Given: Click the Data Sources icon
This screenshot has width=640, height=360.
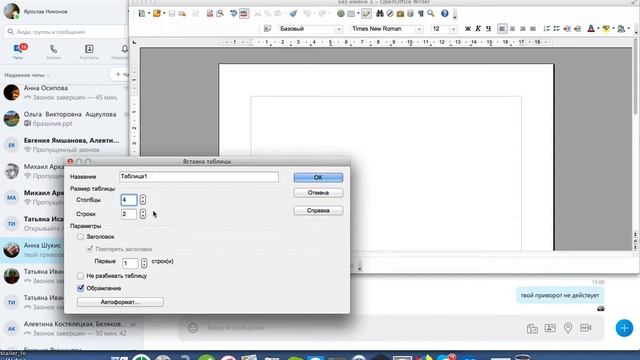Looking at the screenshot, I should point(410,13).
